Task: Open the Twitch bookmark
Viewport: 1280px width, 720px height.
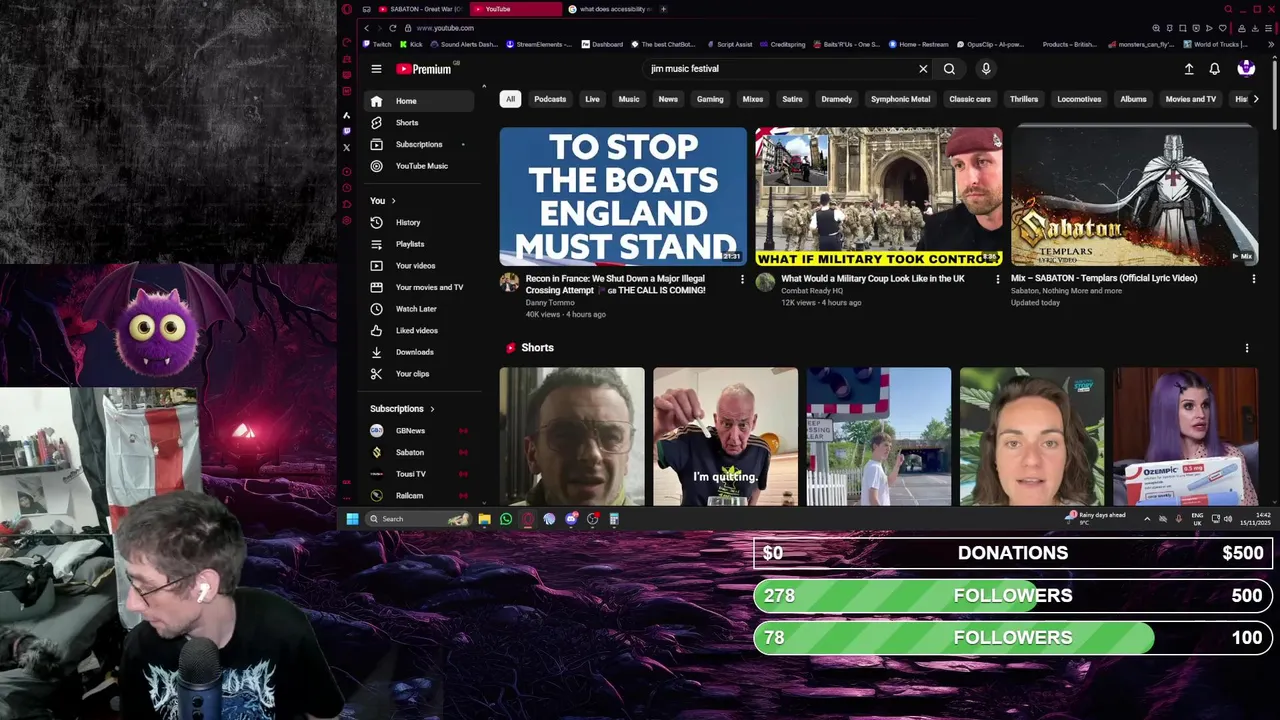Action: pyautogui.click(x=378, y=44)
